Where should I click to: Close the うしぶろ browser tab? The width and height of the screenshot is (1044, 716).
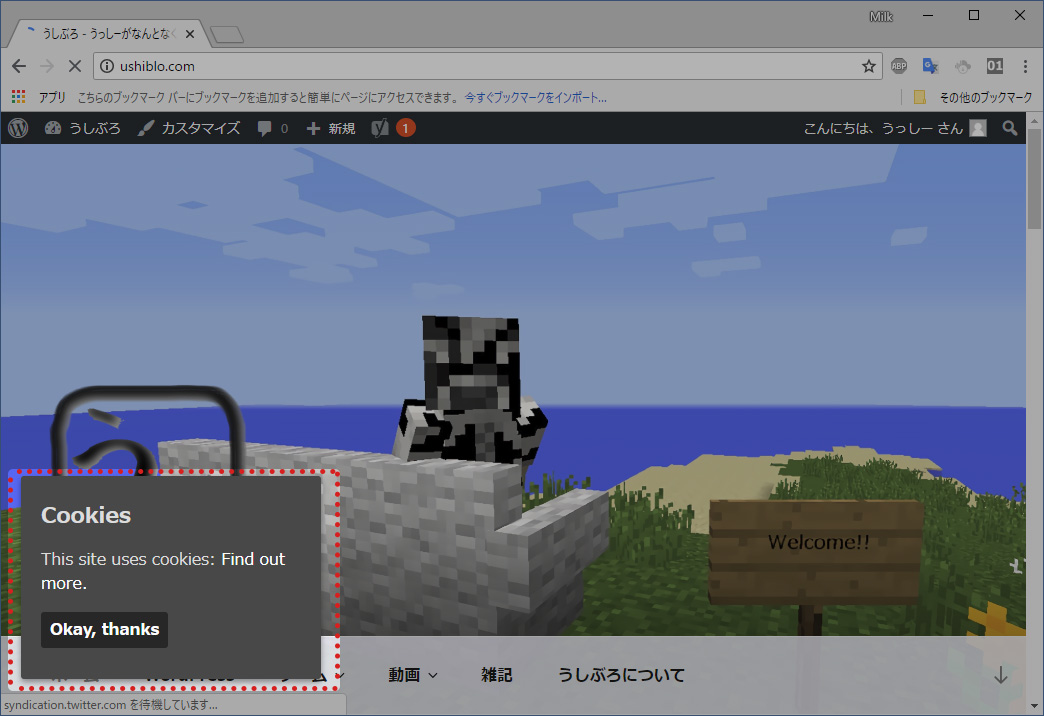(190, 33)
